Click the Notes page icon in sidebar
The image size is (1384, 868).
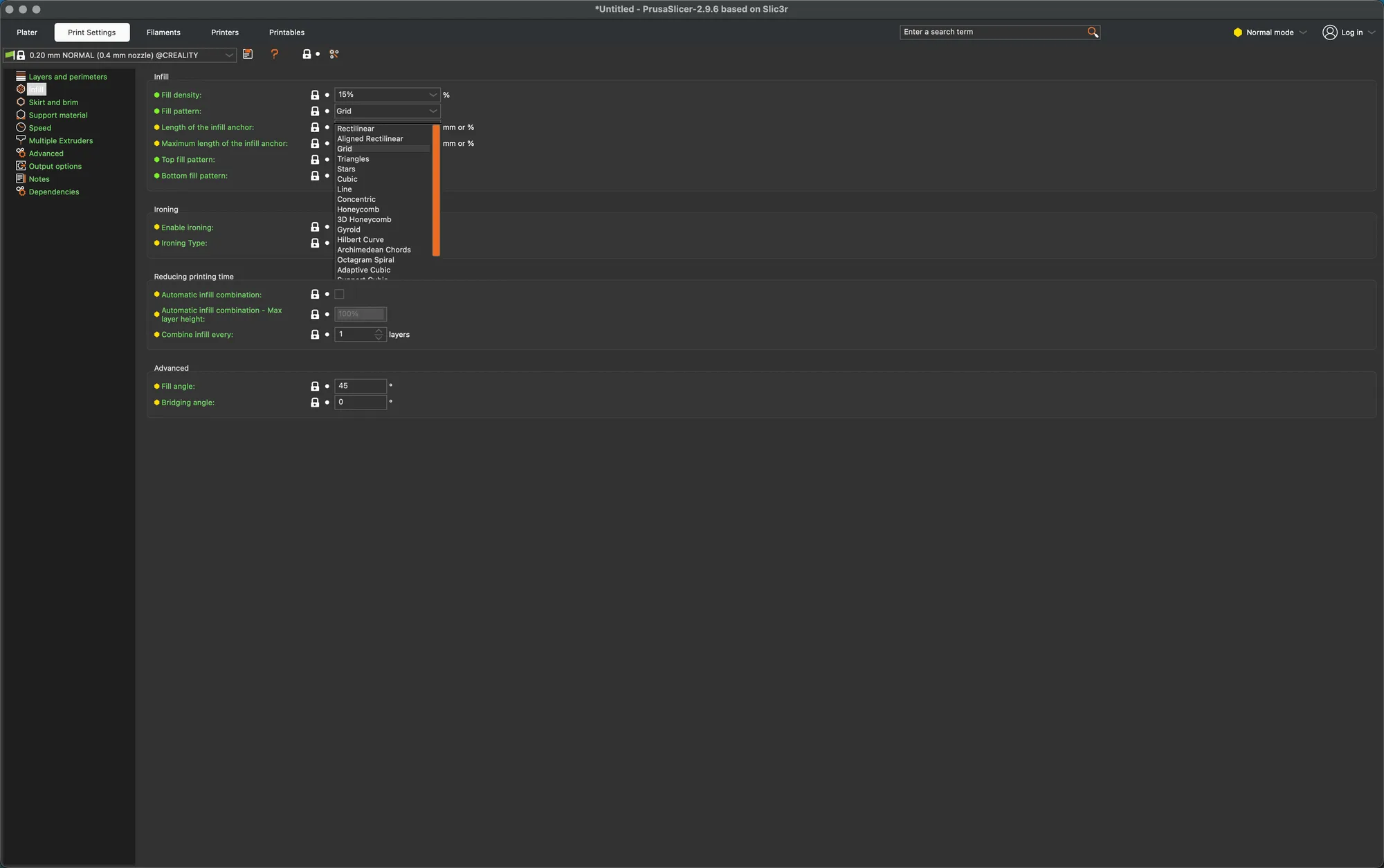click(x=21, y=179)
